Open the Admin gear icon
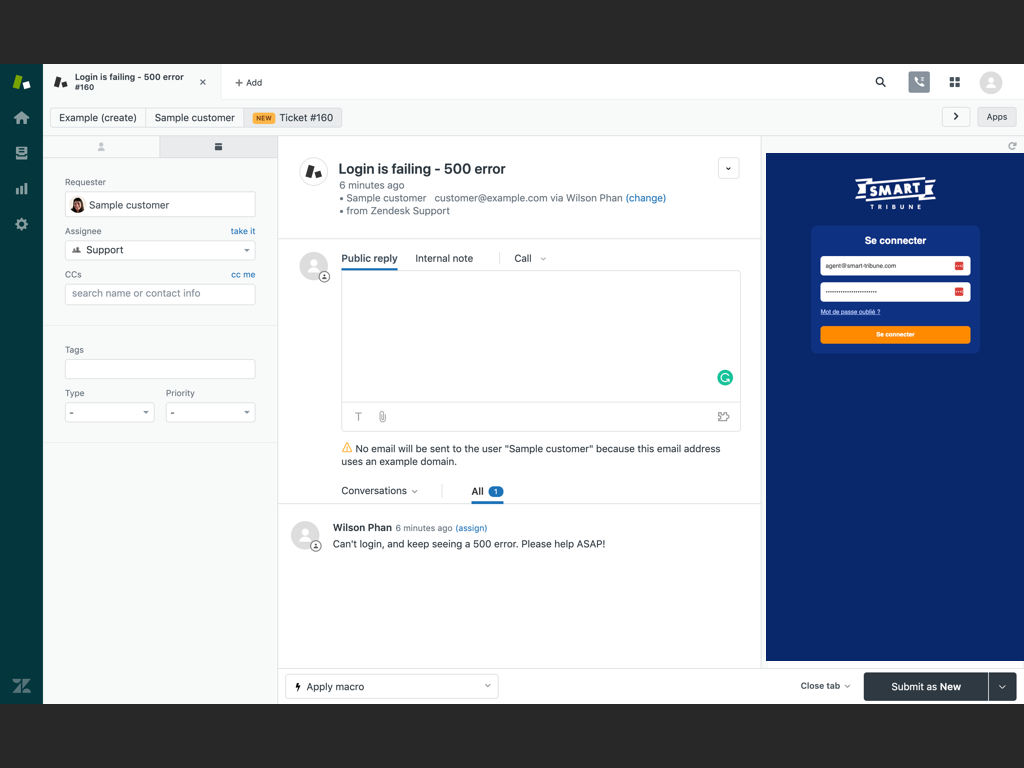The width and height of the screenshot is (1024, 768). click(21, 224)
